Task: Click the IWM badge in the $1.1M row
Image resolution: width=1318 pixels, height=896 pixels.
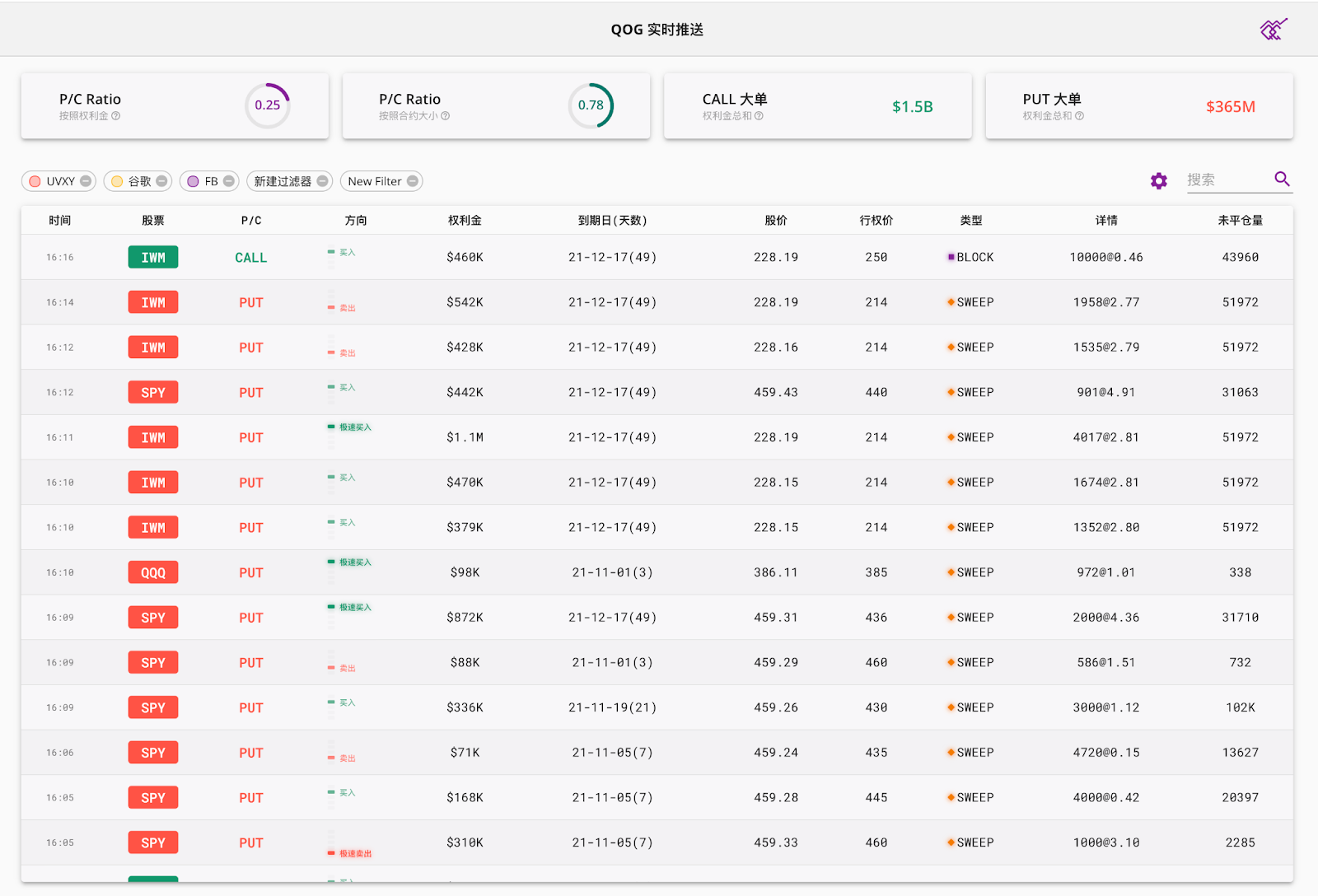Action: coord(153,437)
